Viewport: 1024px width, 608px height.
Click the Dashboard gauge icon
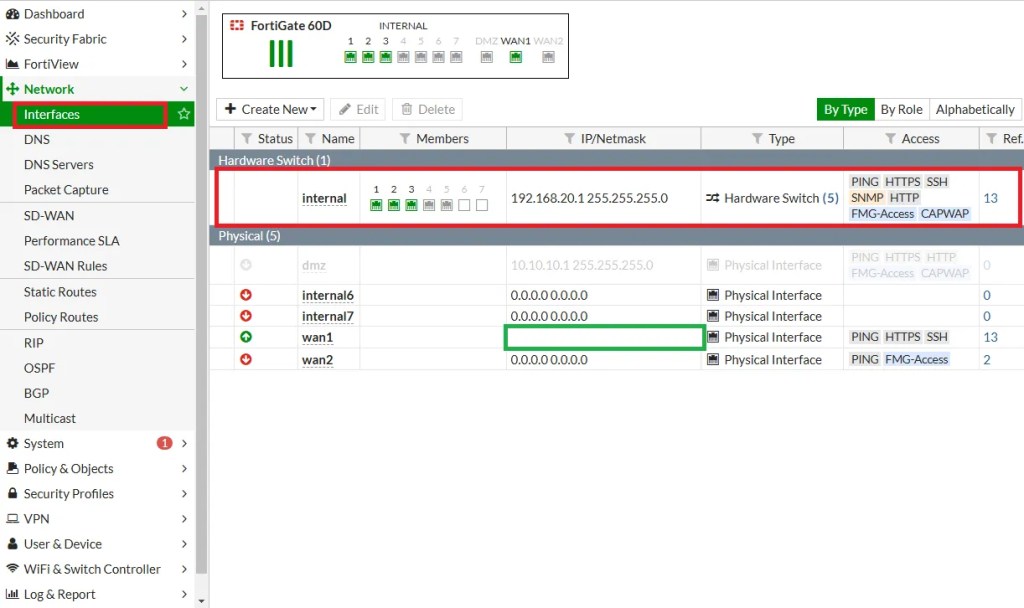coord(12,14)
